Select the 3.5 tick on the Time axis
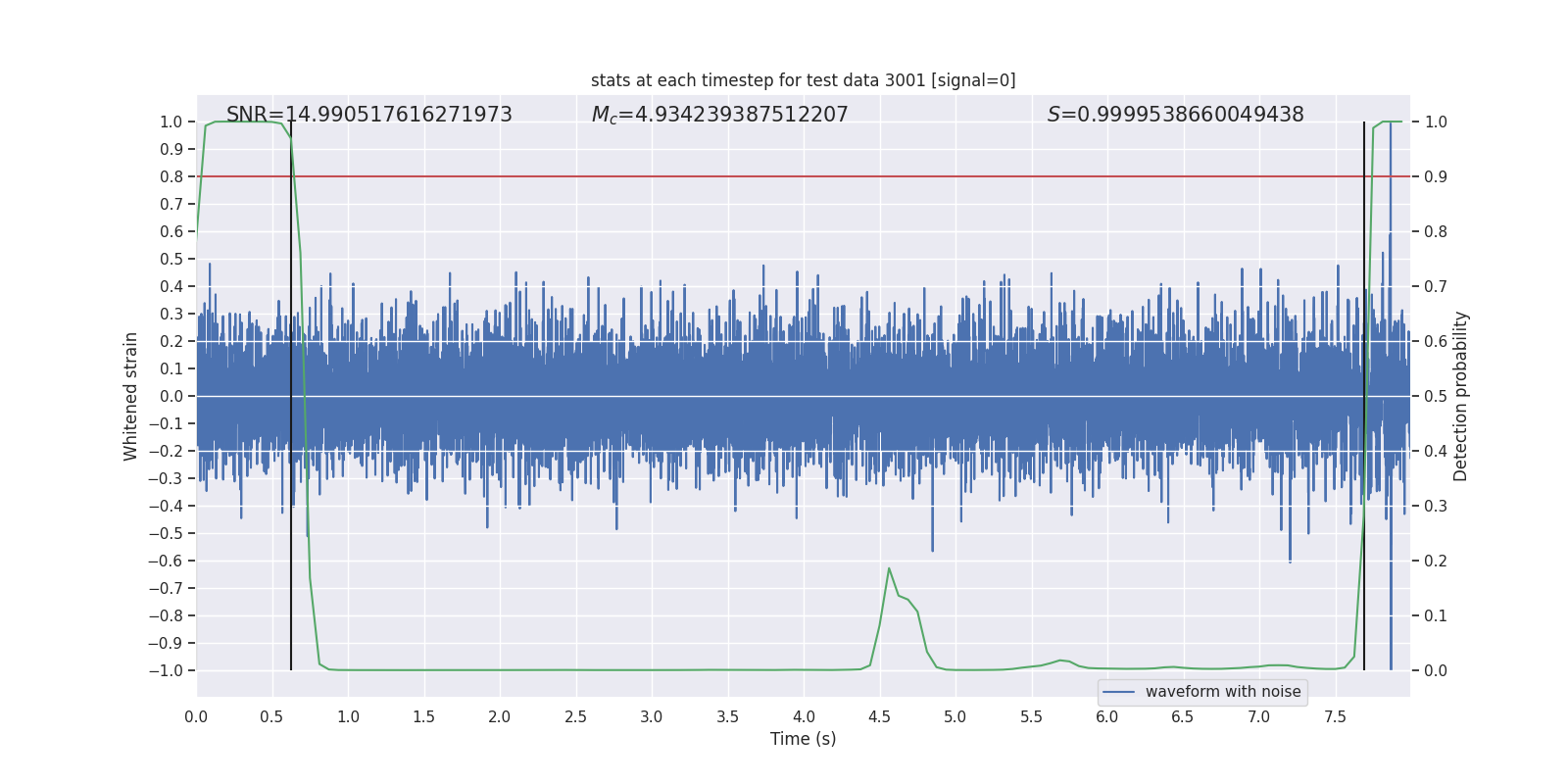The image size is (1568, 784). tap(728, 716)
